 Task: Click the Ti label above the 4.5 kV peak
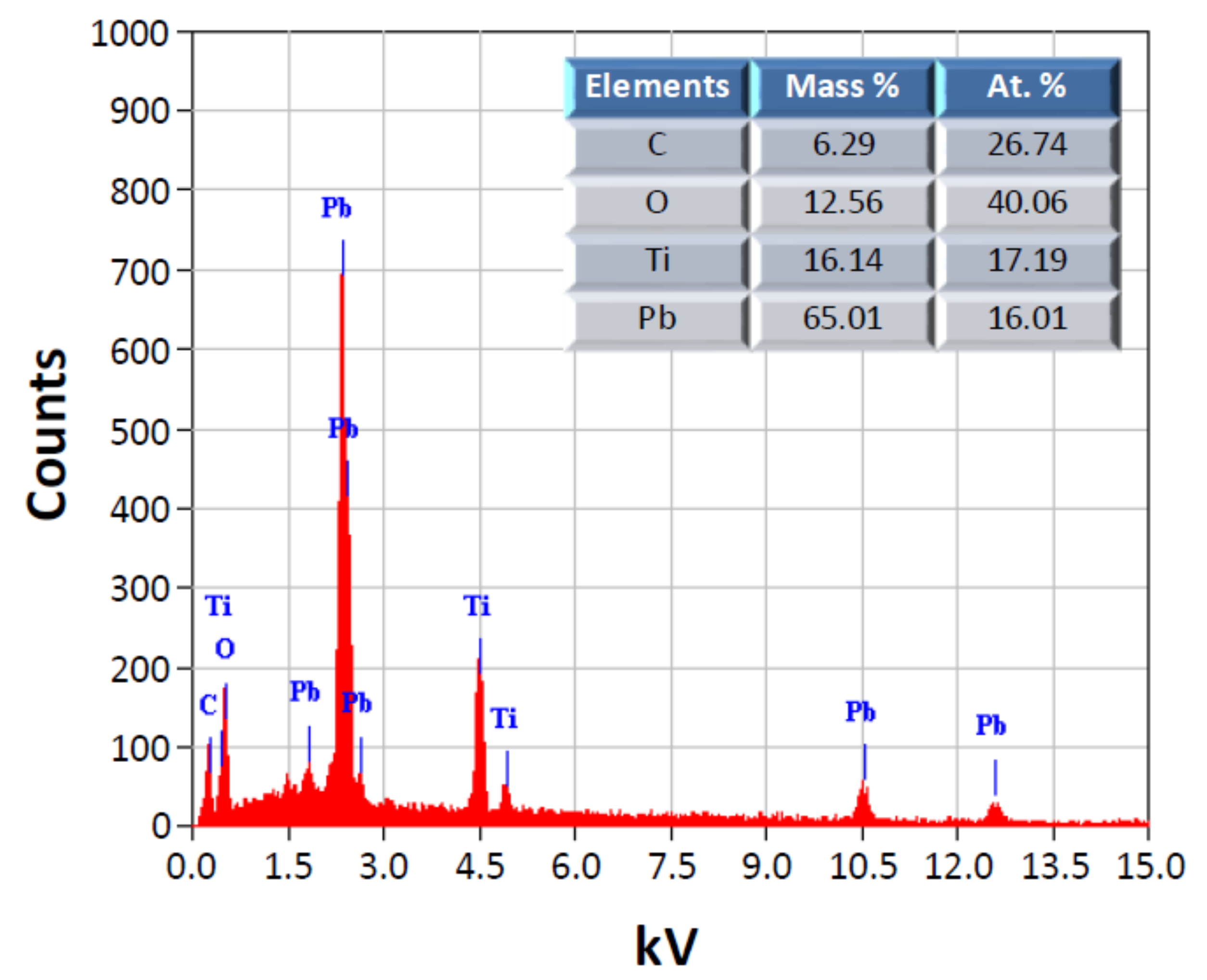[477, 606]
